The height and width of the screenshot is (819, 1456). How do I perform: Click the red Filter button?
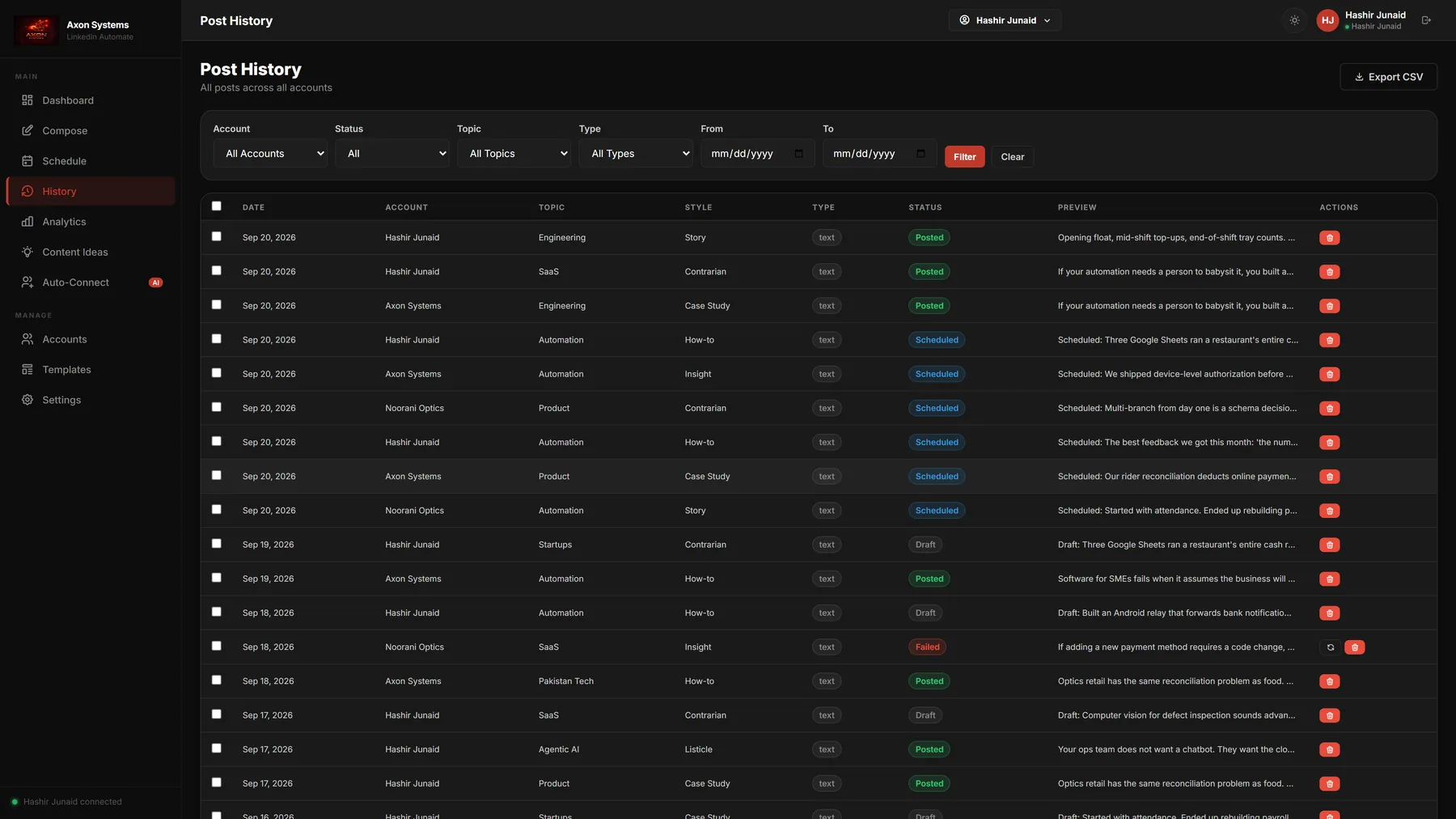pyautogui.click(x=964, y=157)
